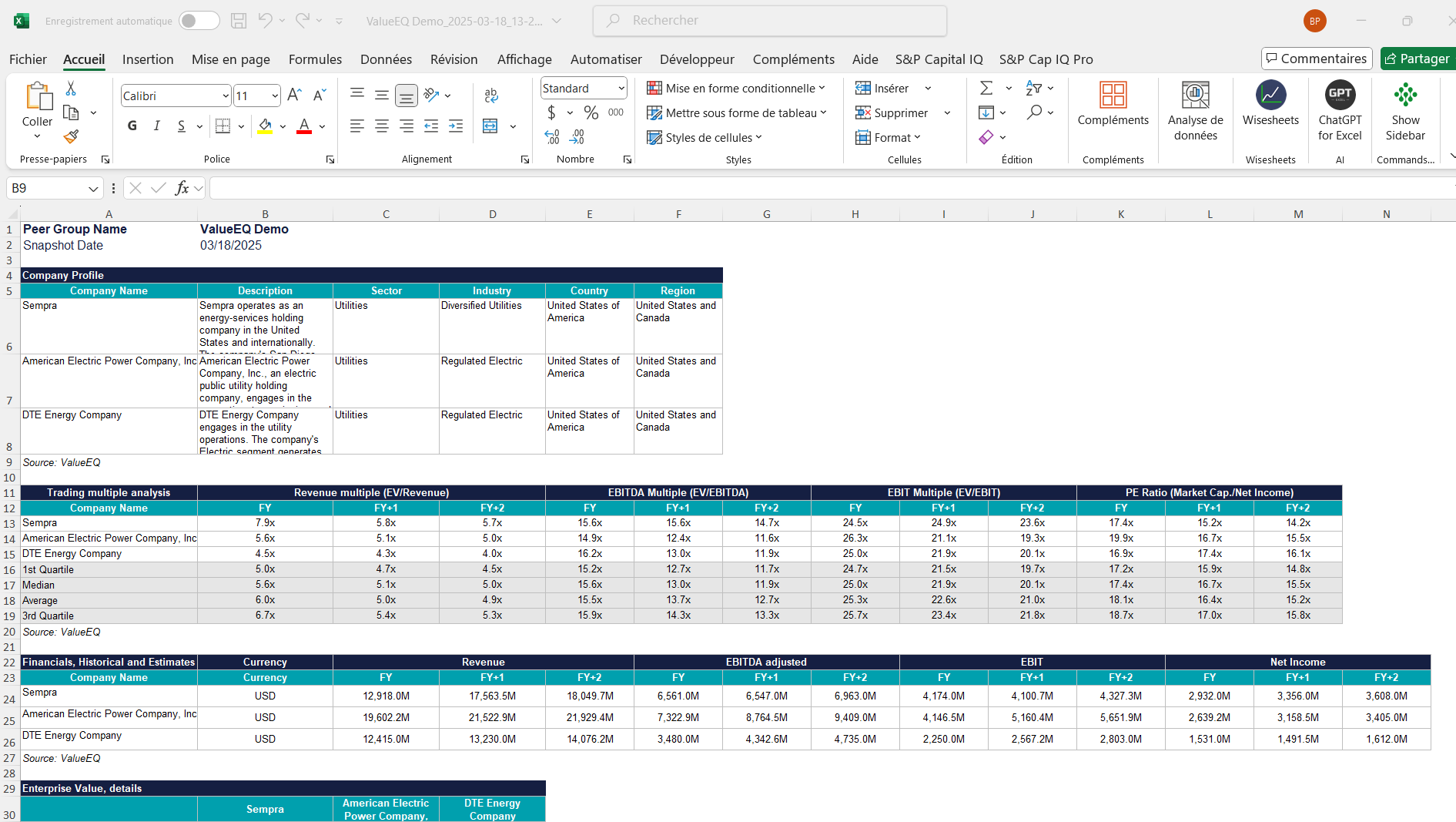Toggle Italic I formatting
Viewport: 1456px width, 822px height.
click(156, 126)
